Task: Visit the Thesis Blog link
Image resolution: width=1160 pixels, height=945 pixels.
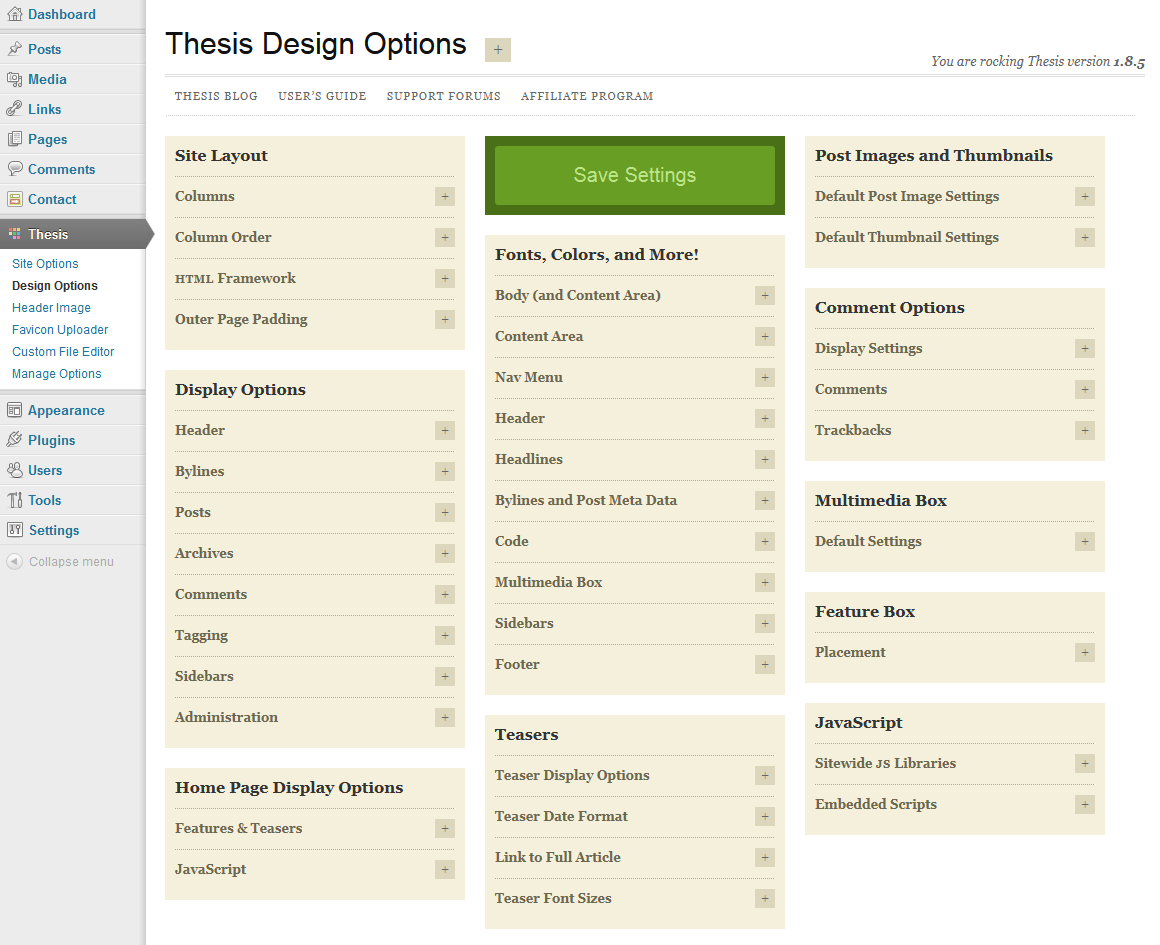Action: (216, 96)
